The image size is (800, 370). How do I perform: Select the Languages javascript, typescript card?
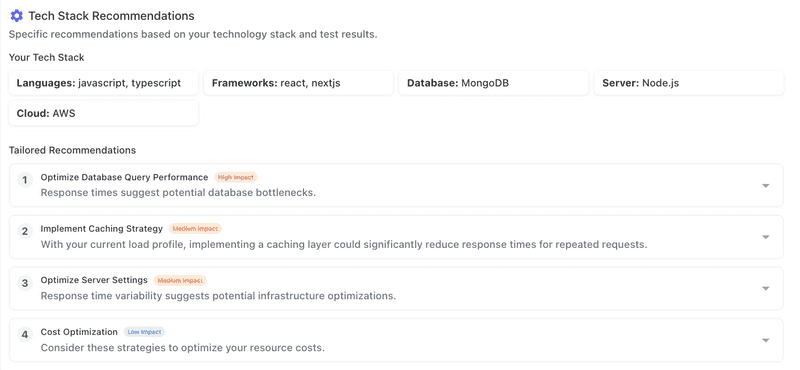104,83
